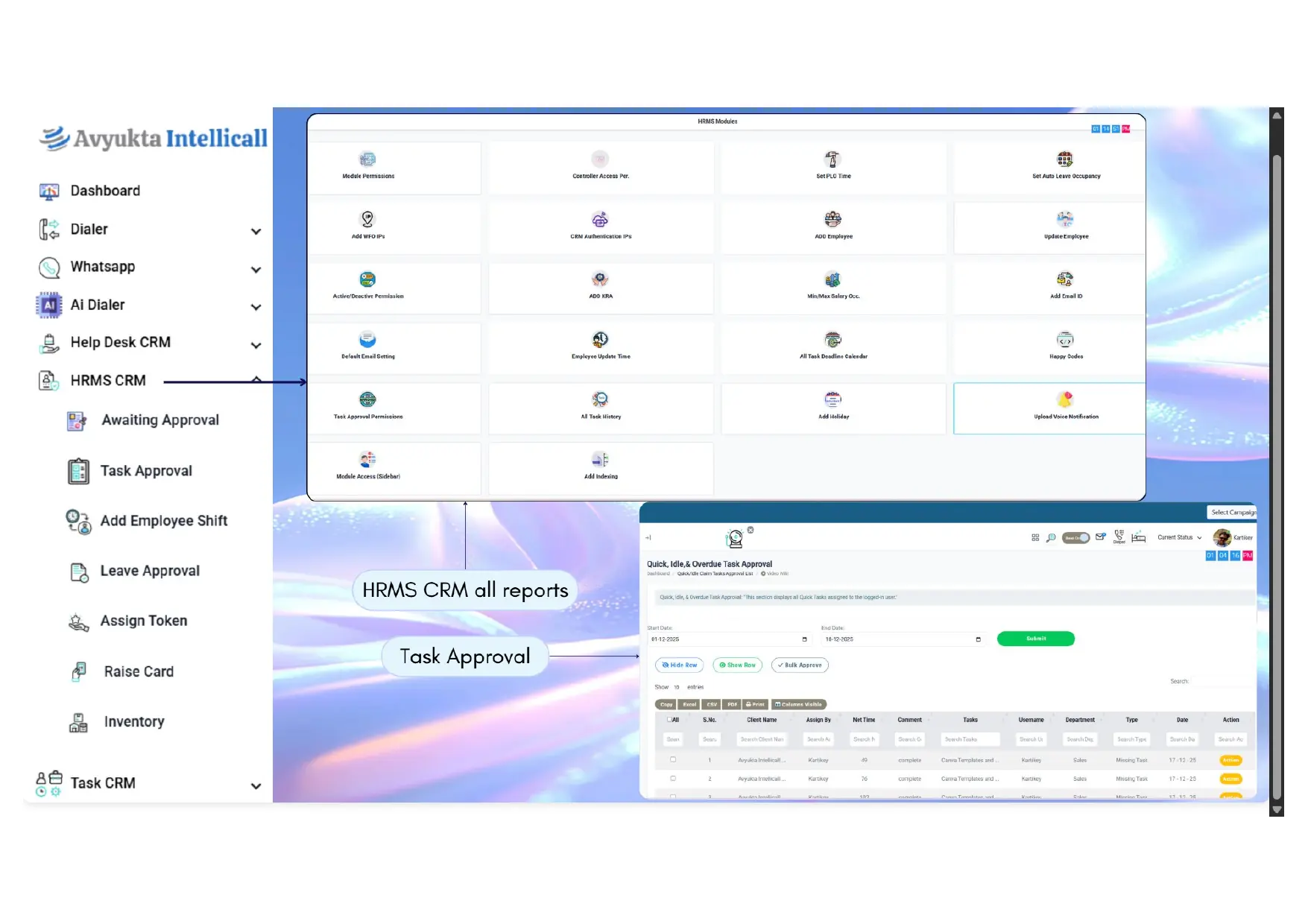The image size is (1308, 924).
Task: Open the All Task History module icon
Action: pyautogui.click(x=600, y=399)
